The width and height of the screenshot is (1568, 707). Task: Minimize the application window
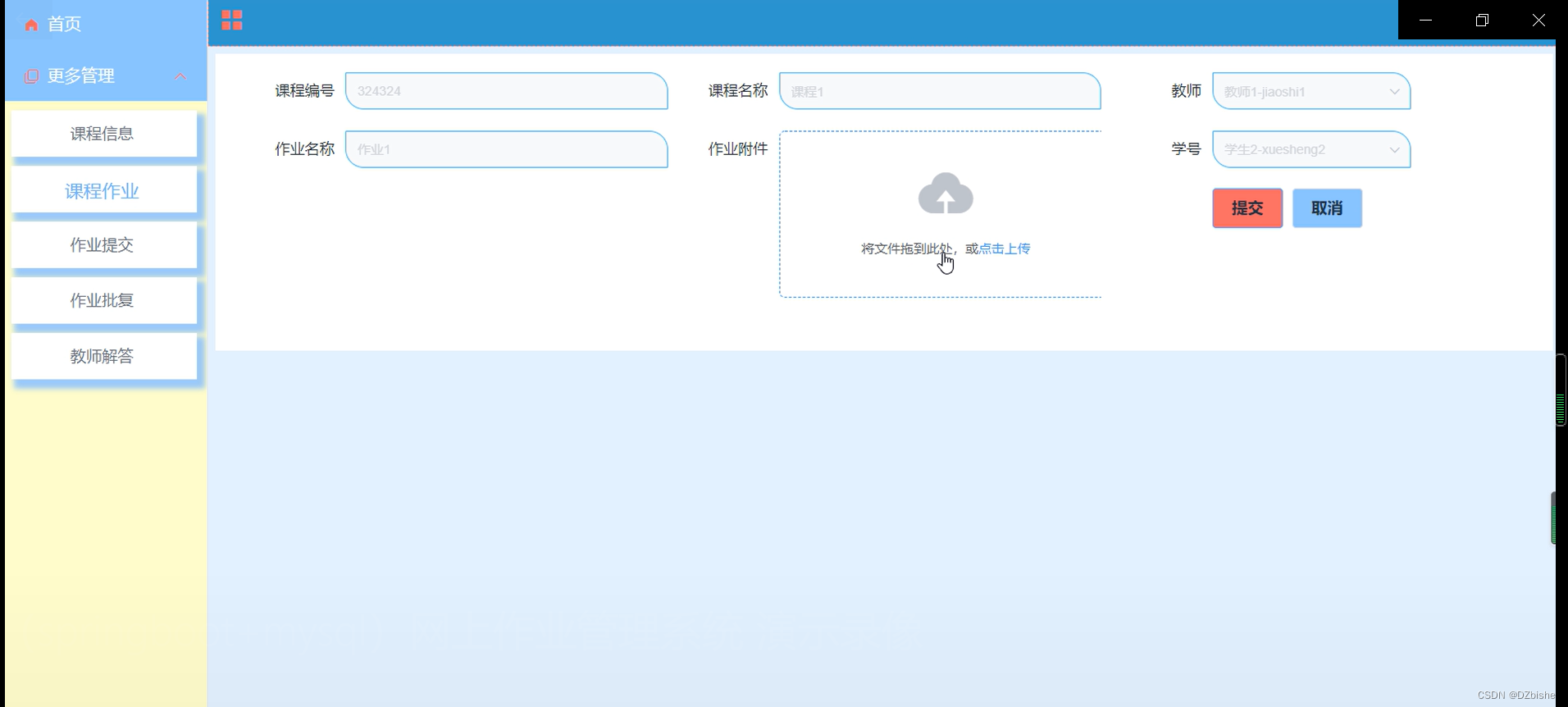(x=1426, y=21)
